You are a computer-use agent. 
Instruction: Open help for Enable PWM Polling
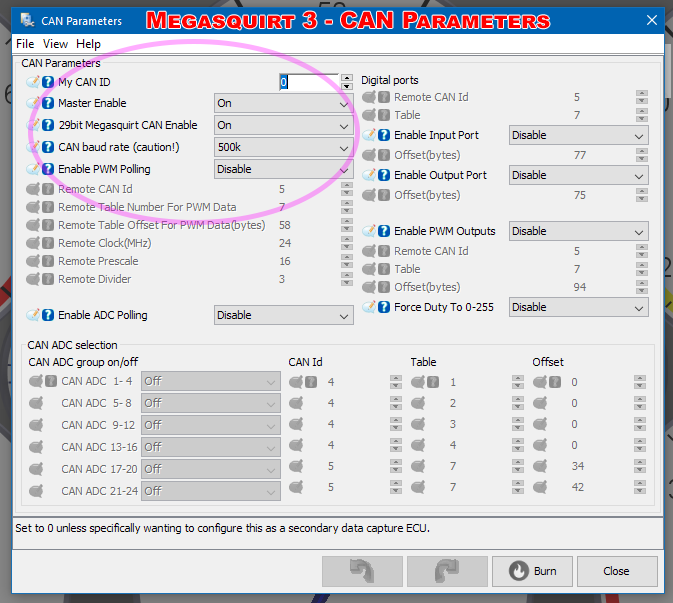[48, 169]
